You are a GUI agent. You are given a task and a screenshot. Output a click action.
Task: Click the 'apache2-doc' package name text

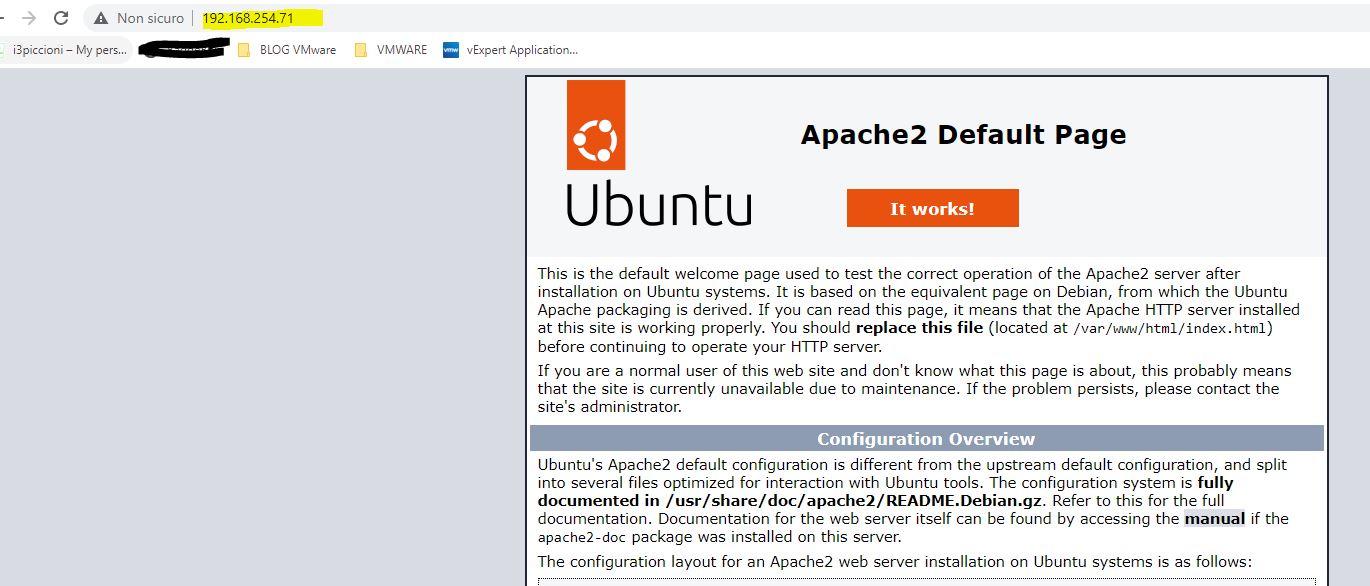580,537
